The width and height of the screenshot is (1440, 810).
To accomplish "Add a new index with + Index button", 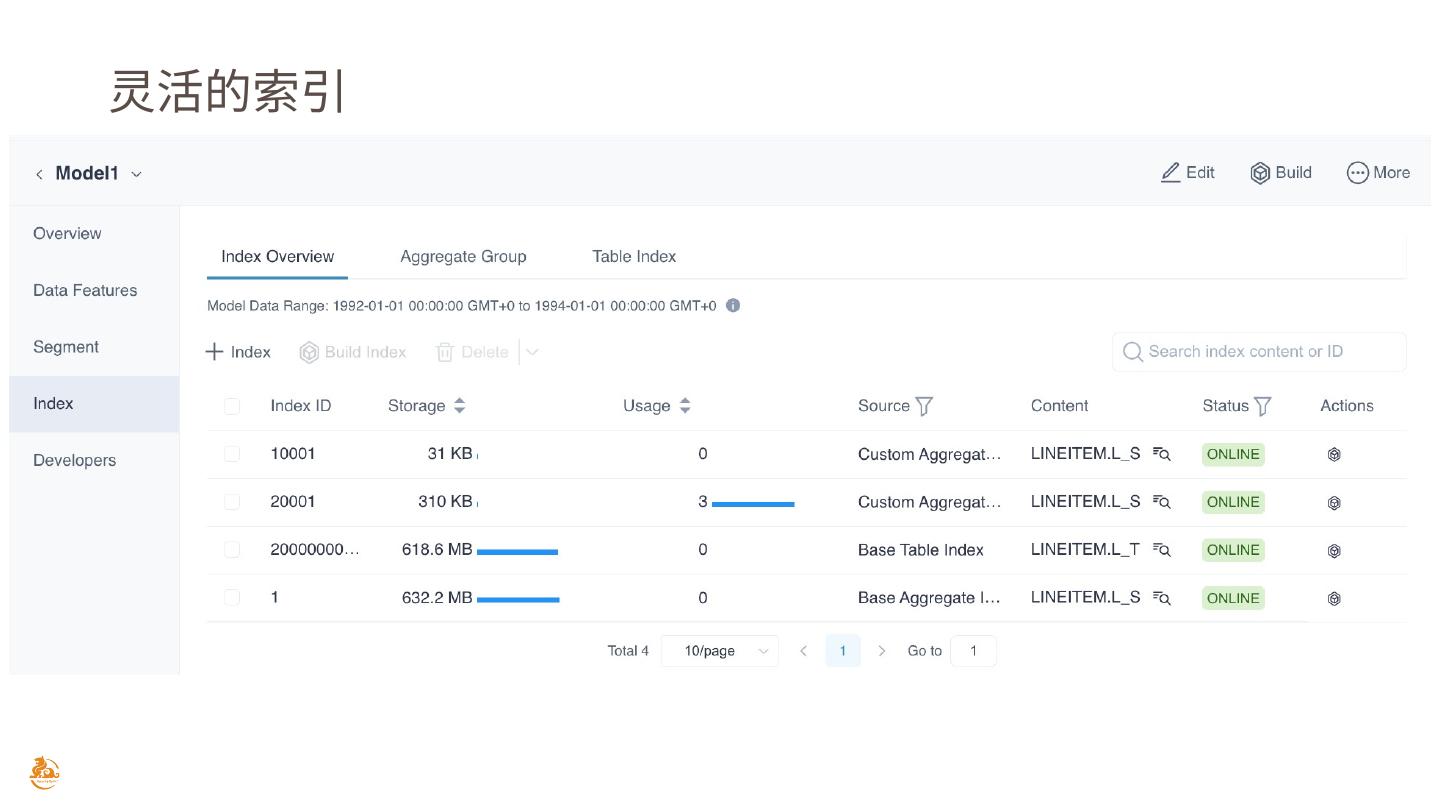I will point(238,352).
